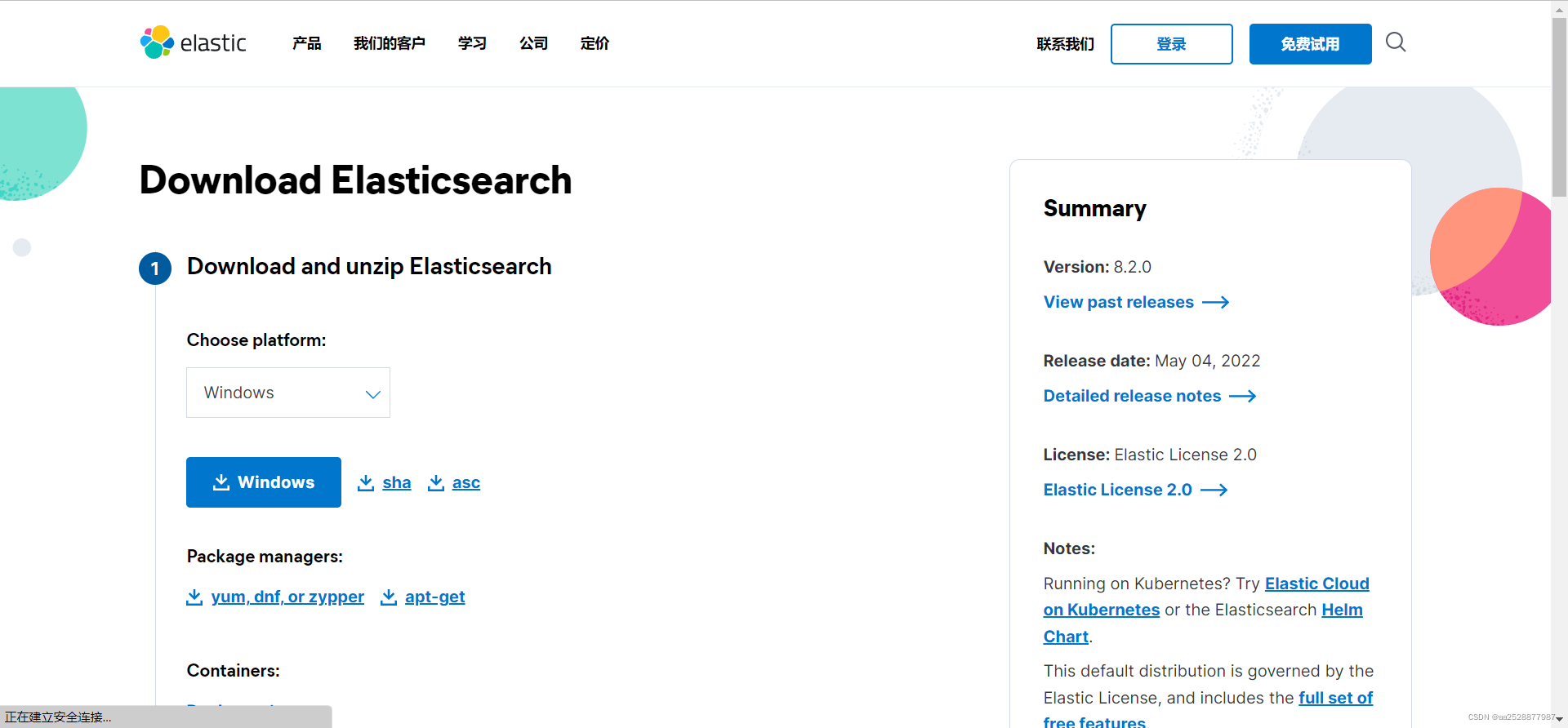Click download icon beside yum, dnf, or zypper
The height and width of the screenshot is (728, 1568).
(194, 597)
